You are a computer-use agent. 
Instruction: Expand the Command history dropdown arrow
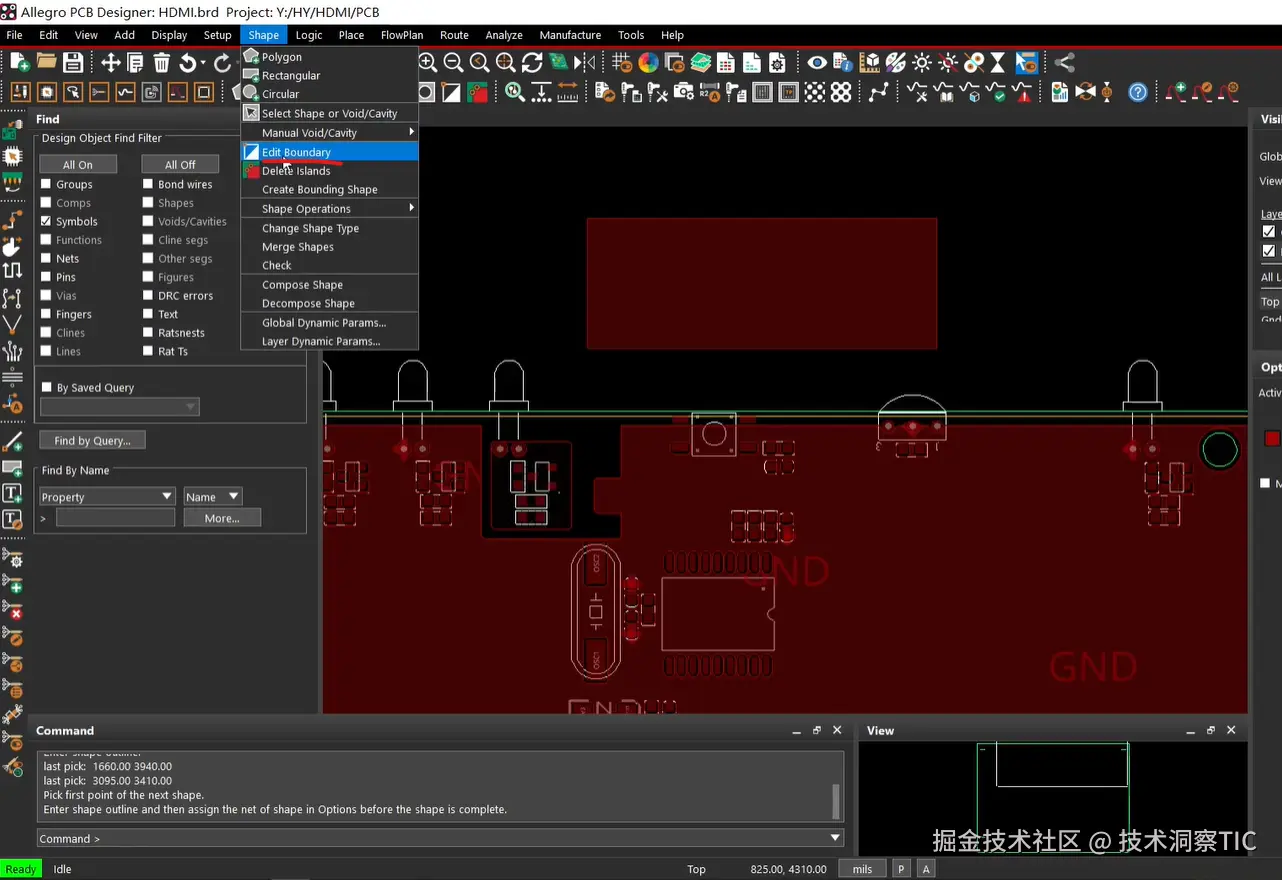pyautogui.click(x=835, y=838)
